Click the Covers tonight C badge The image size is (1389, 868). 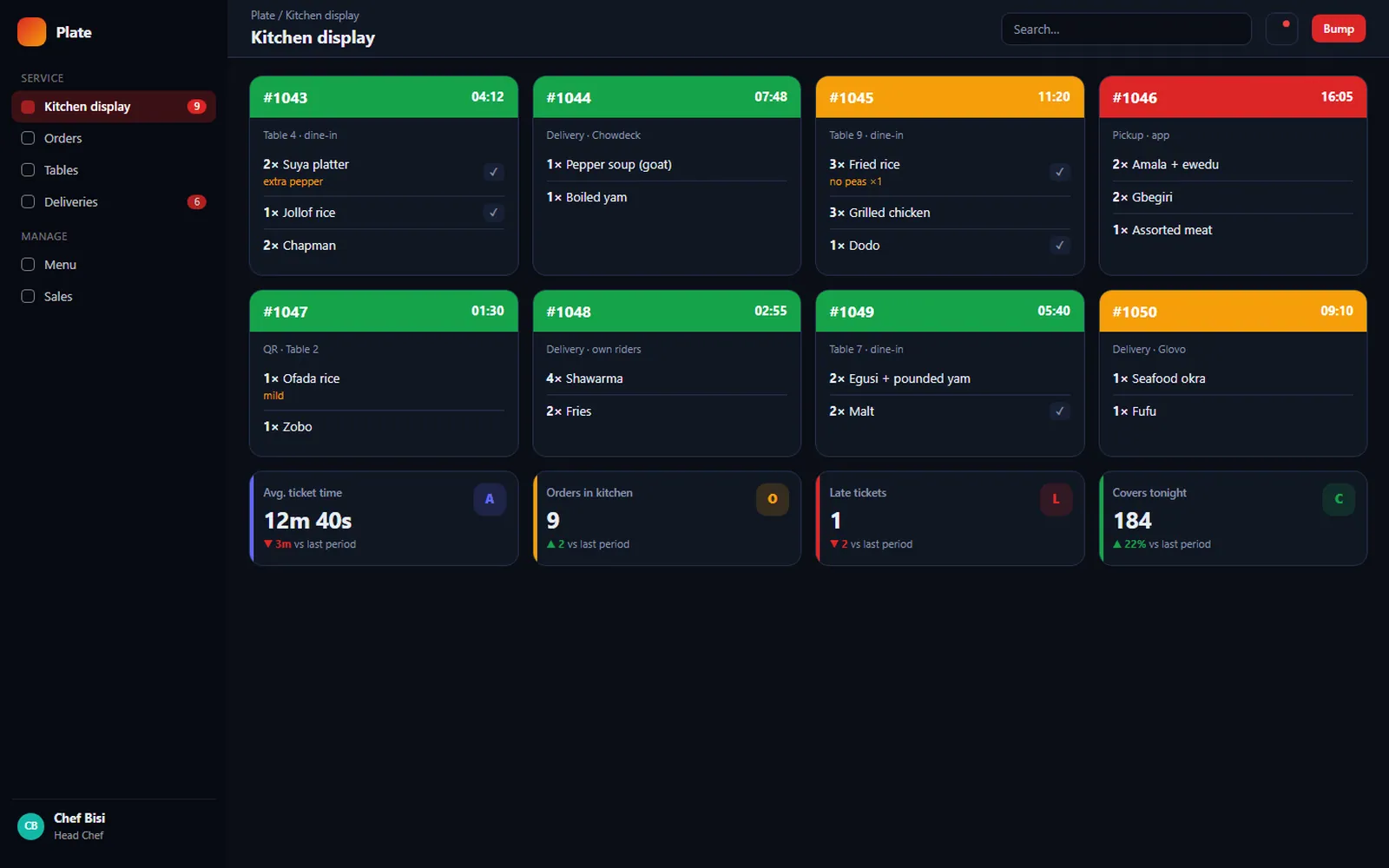pyautogui.click(x=1339, y=499)
